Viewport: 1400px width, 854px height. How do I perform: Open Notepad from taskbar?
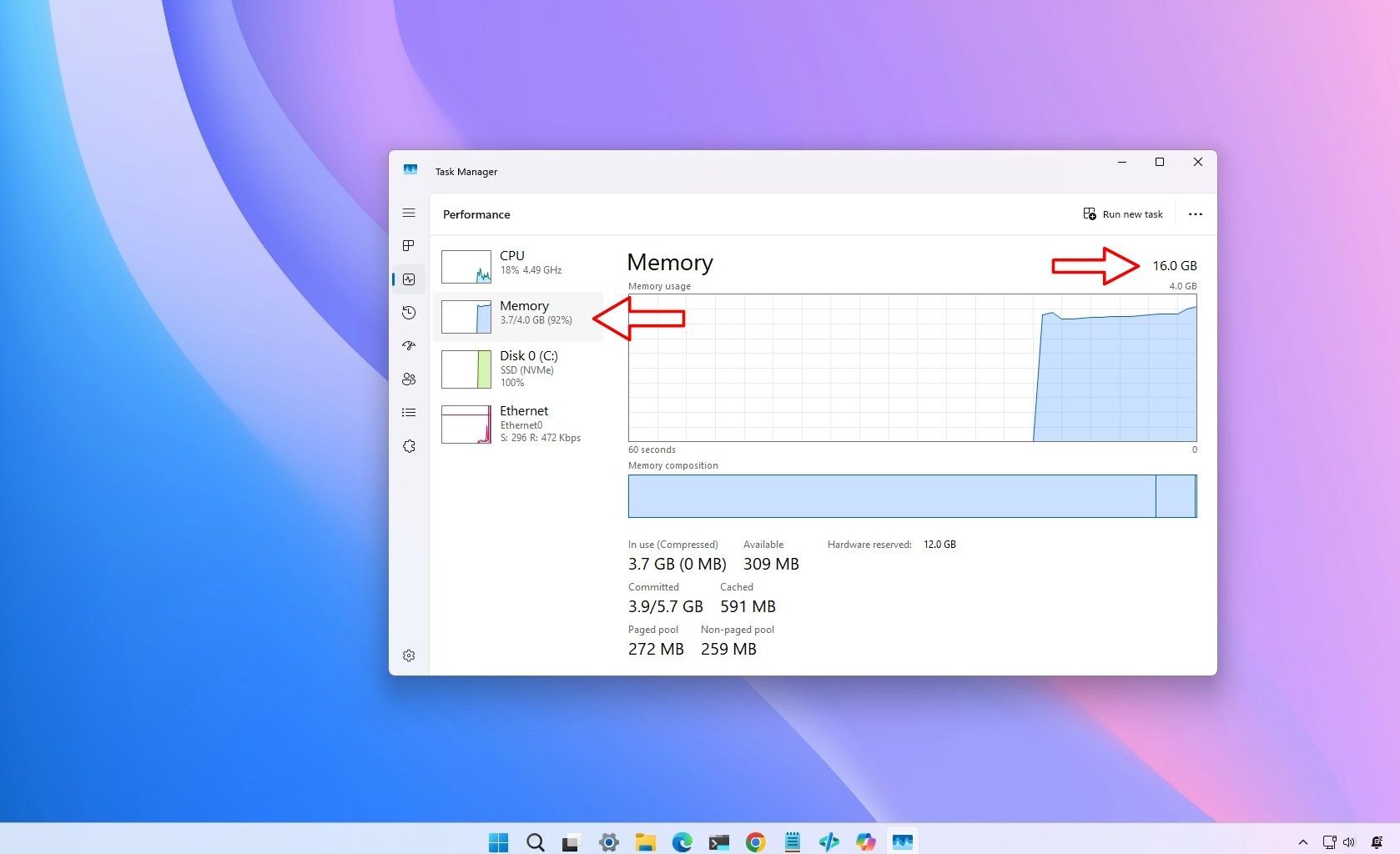793,842
